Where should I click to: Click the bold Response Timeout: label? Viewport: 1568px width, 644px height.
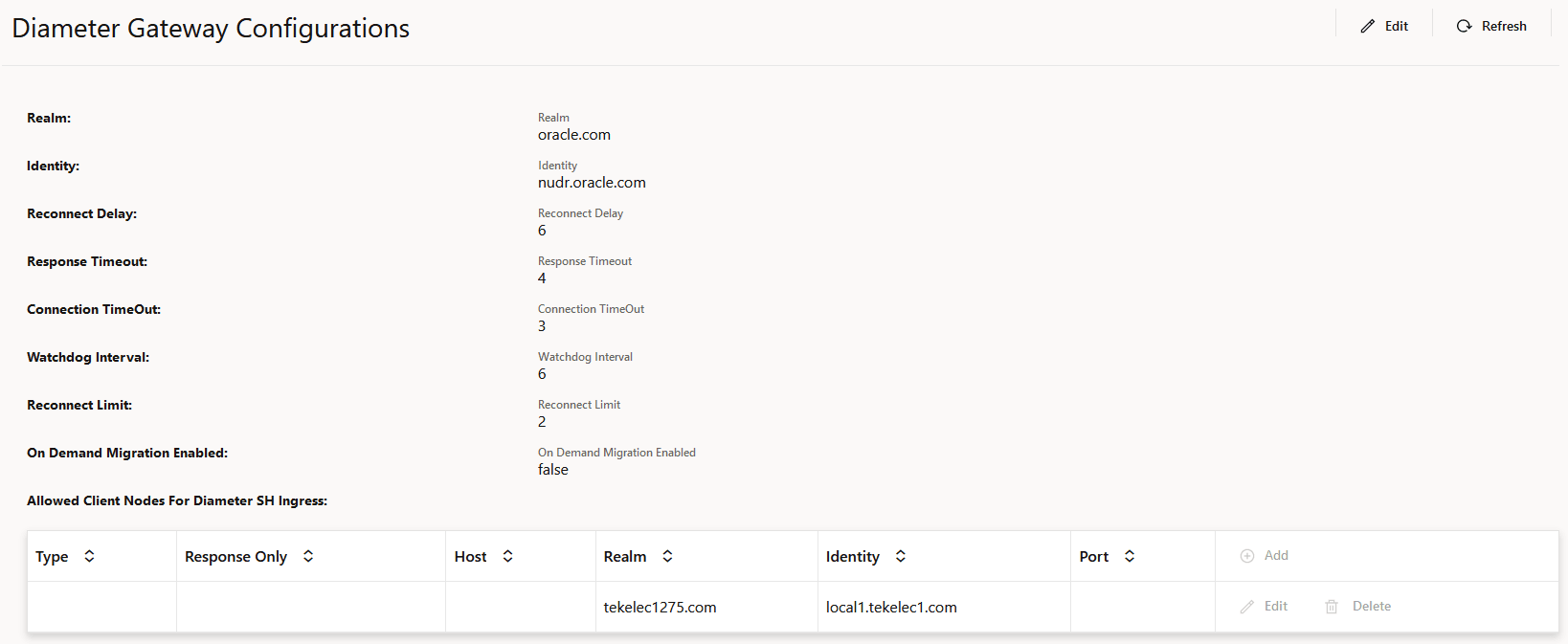point(87,261)
